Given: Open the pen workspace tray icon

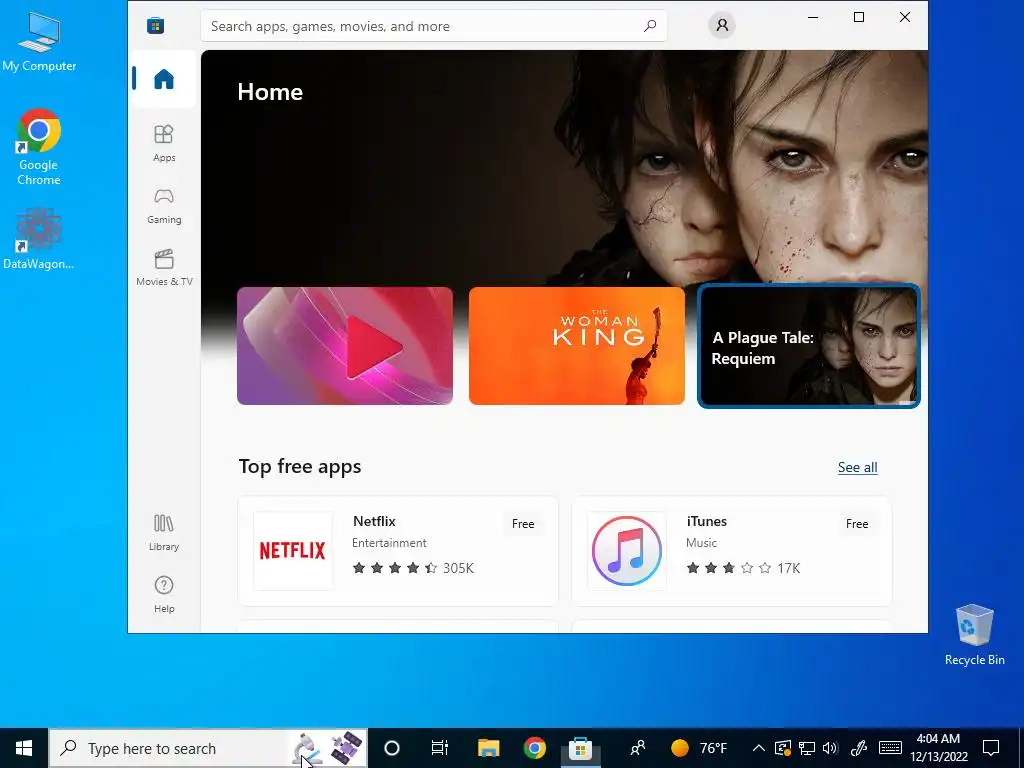Looking at the screenshot, I should (x=859, y=748).
